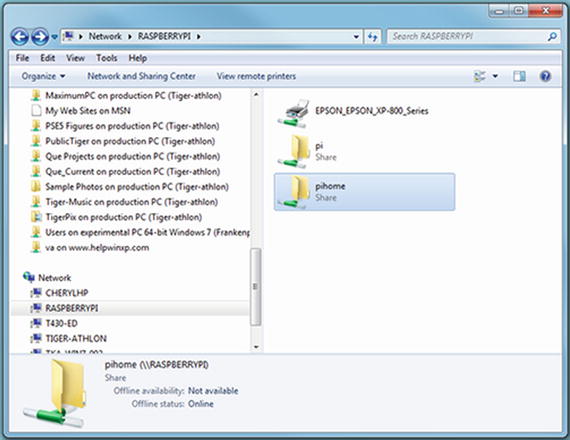
Task: Select Que Projects on production PC
Action: pyautogui.click(x=132, y=156)
